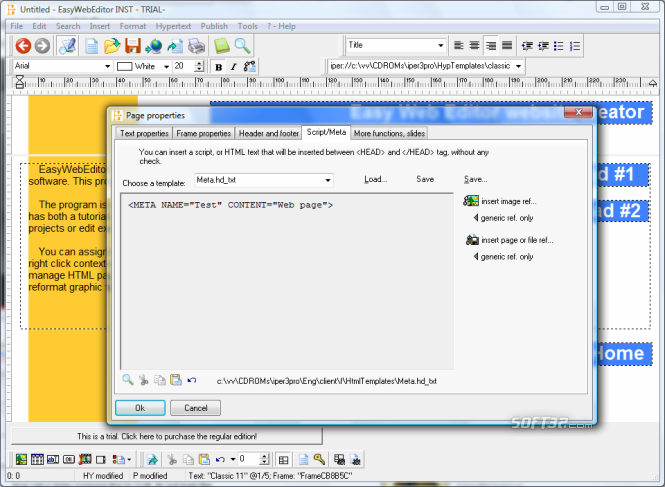This screenshot has height=487, width=665.
Task: Click the white color swatch box
Action: click(x=125, y=67)
